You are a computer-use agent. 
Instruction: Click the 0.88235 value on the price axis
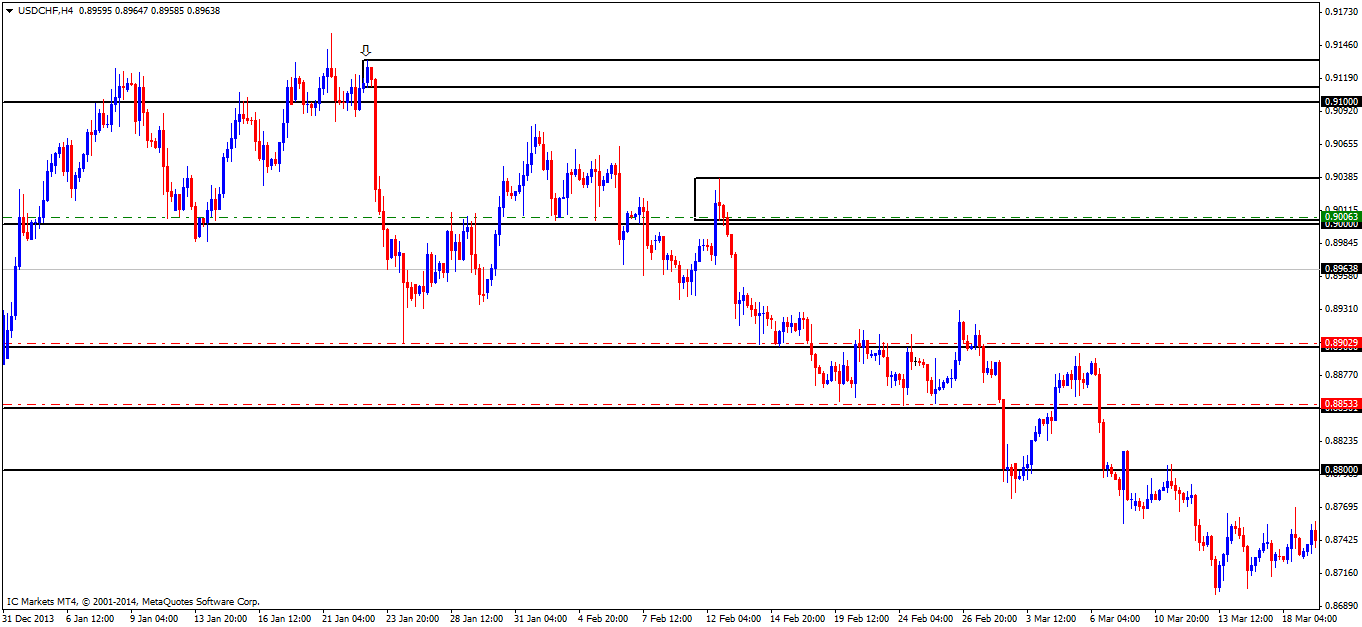pyautogui.click(x=1341, y=441)
